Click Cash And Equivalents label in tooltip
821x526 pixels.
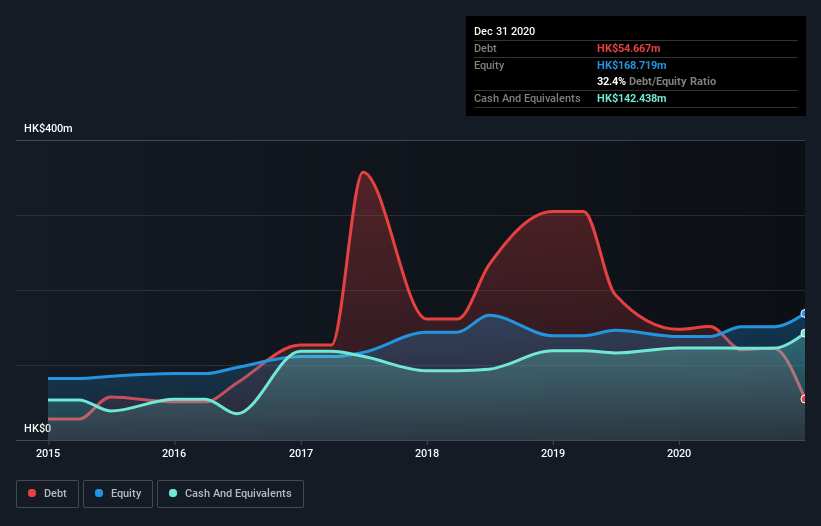[527, 98]
